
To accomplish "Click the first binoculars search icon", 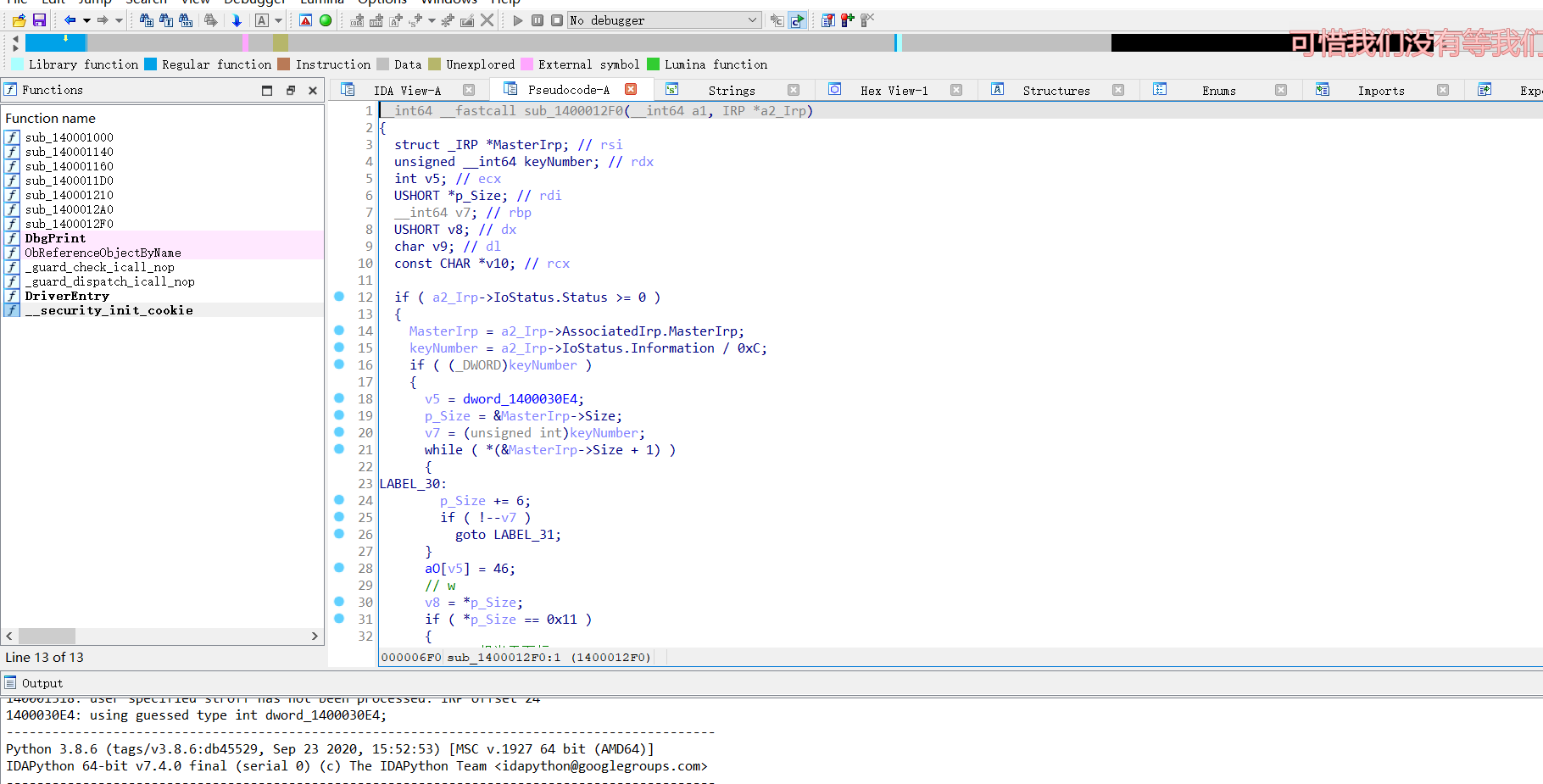I will (147, 20).
